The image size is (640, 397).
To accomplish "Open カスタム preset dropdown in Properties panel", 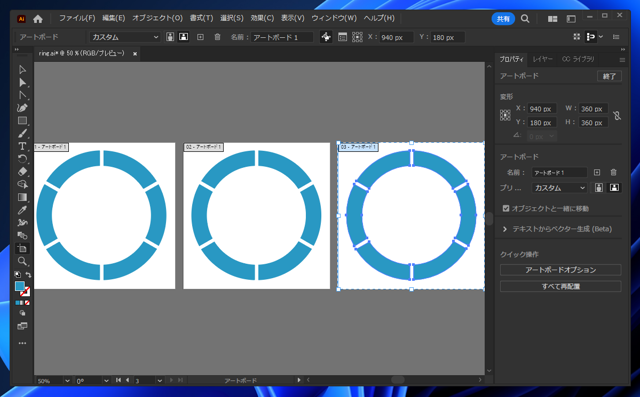I will 559,188.
